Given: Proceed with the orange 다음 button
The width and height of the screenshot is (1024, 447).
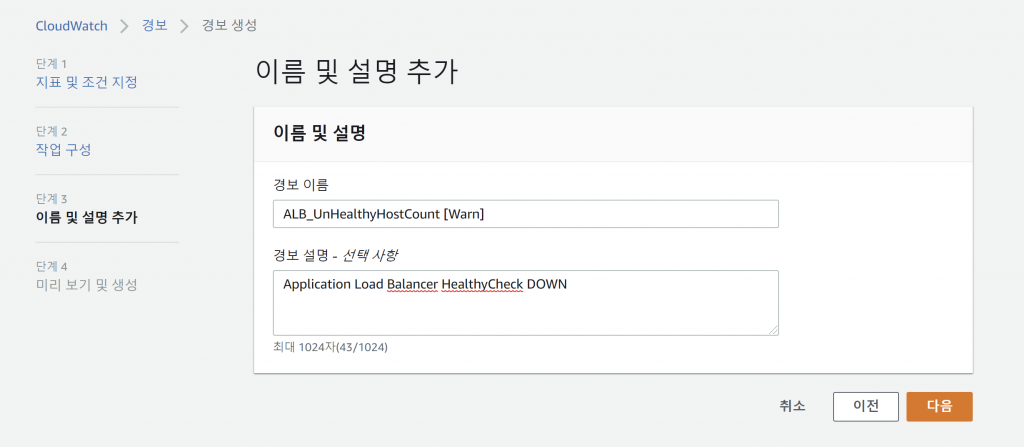Looking at the screenshot, I should [939, 406].
